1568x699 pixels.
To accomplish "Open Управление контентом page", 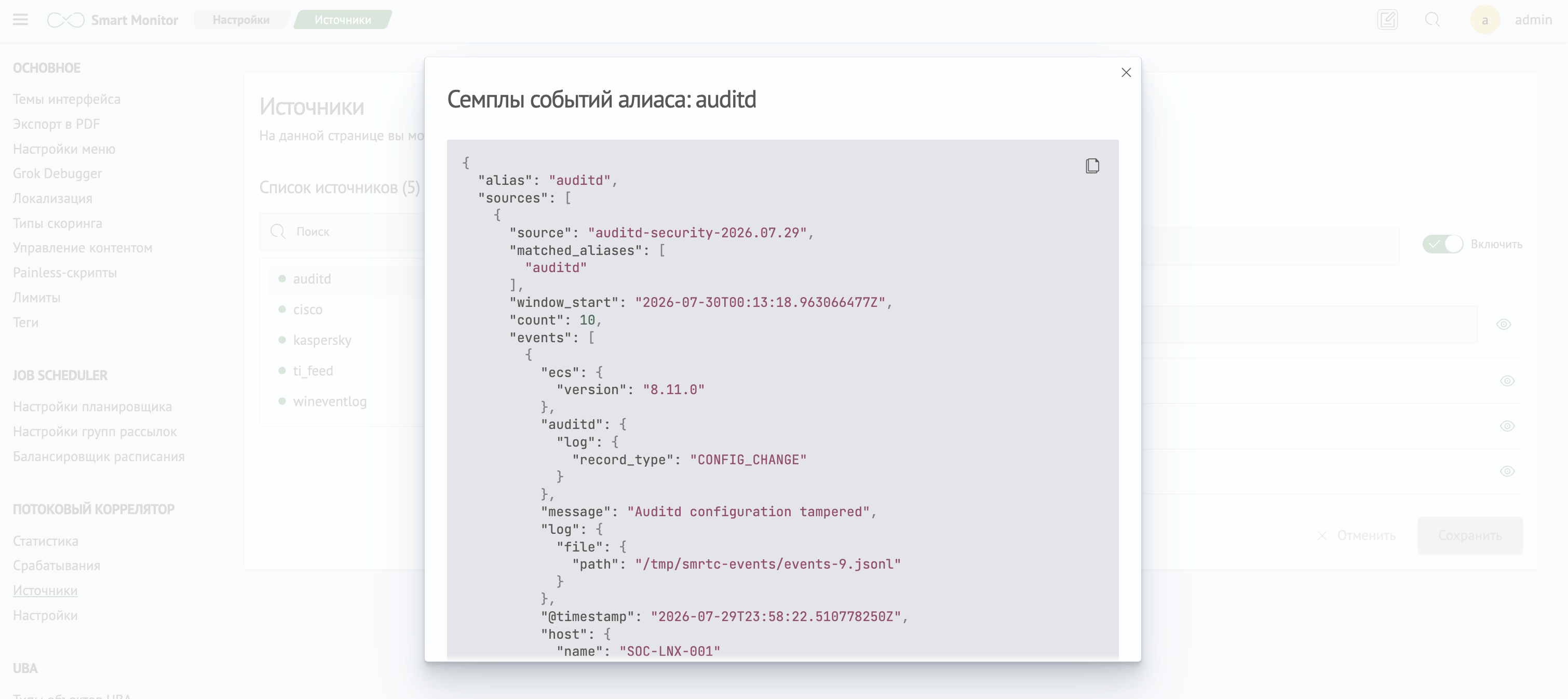I will point(83,248).
